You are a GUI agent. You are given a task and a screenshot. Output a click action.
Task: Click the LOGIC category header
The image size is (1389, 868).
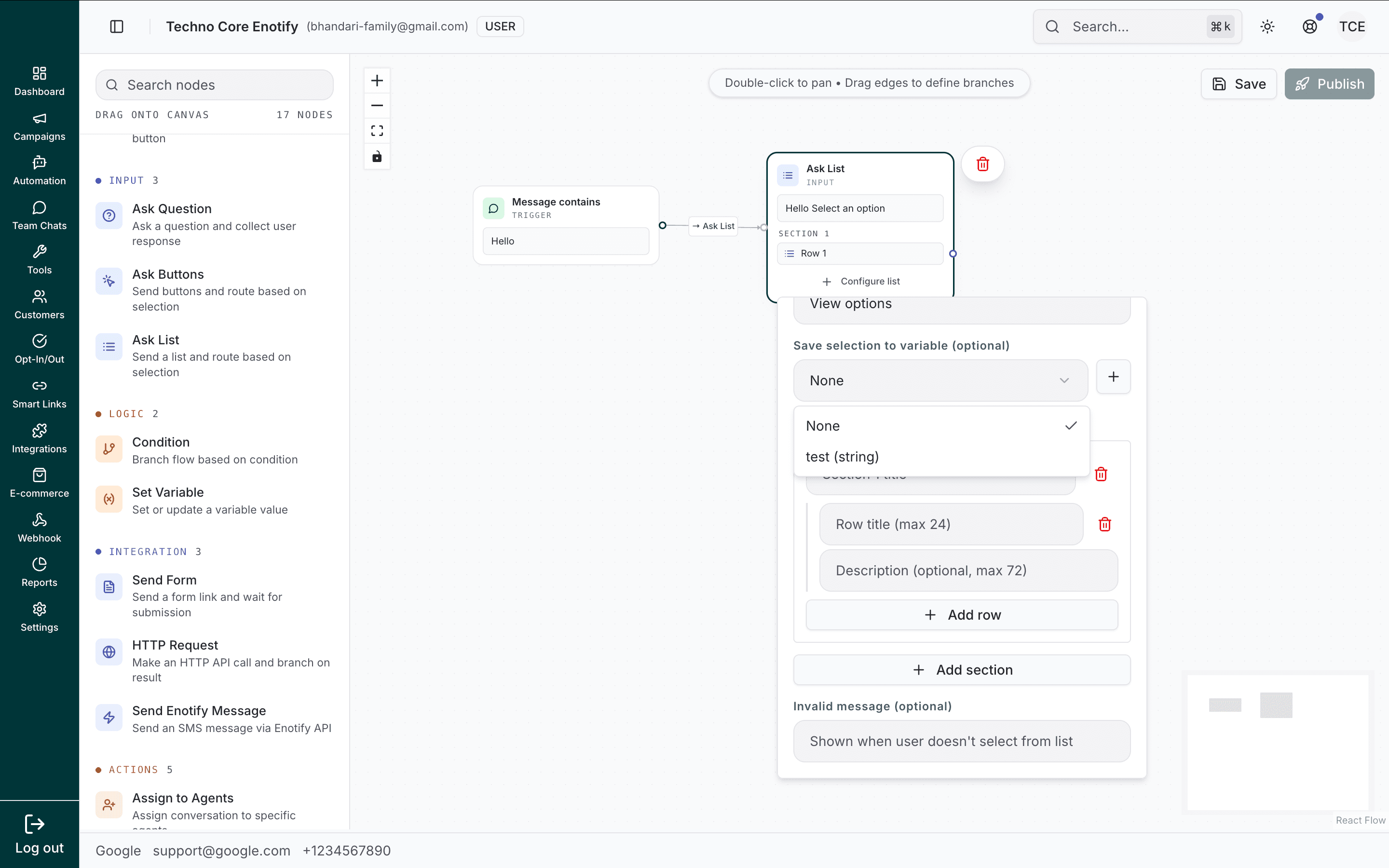(127, 414)
